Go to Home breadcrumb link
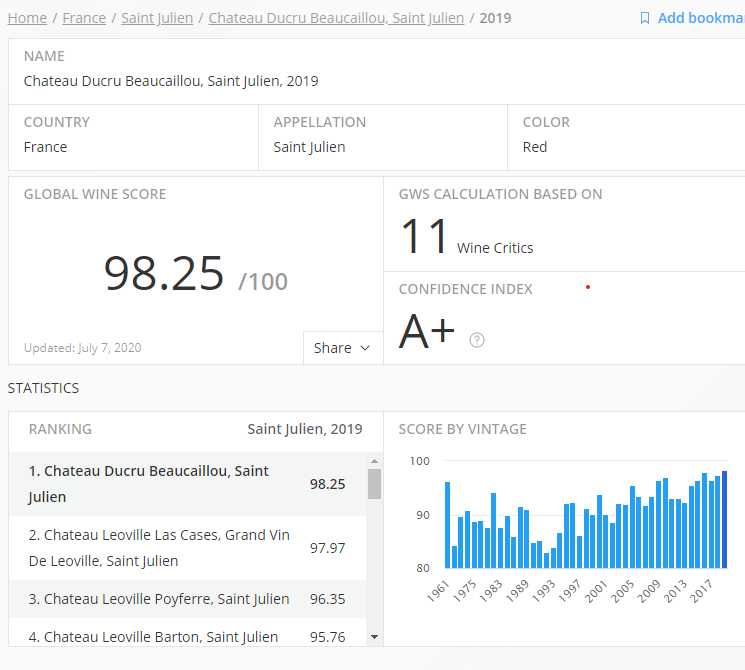745x670 pixels. click(x=27, y=18)
